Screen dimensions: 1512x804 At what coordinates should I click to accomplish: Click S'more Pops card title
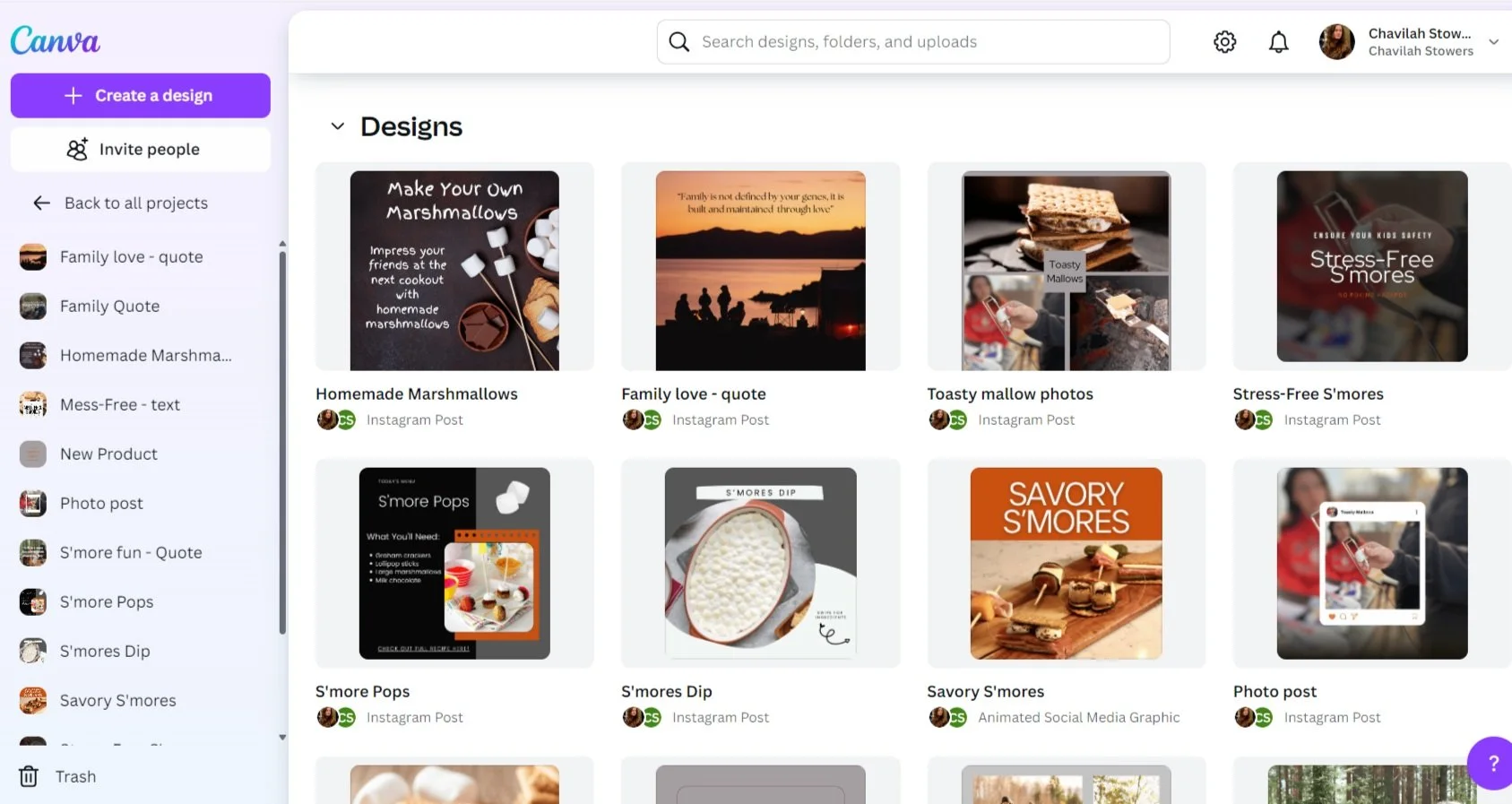pyautogui.click(x=362, y=691)
